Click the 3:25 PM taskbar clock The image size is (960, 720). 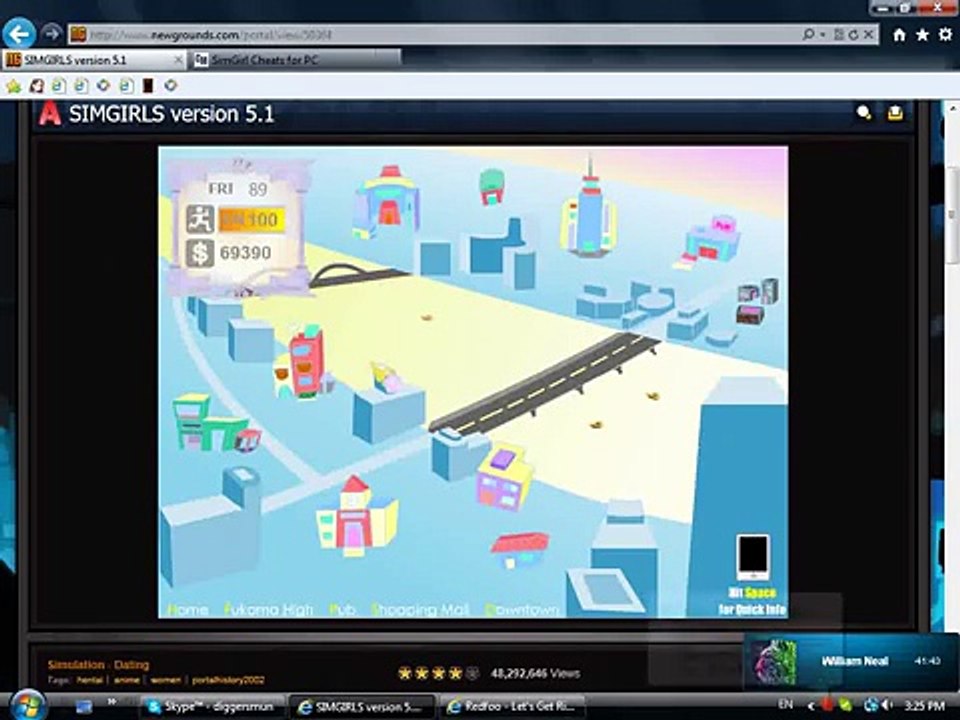924,706
